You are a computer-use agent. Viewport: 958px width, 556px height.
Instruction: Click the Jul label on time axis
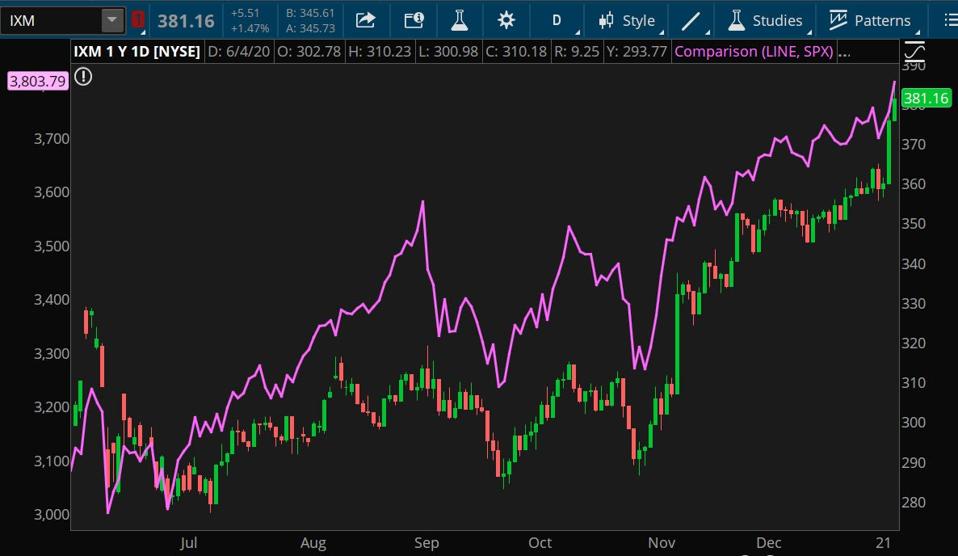[x=188, y=543]
